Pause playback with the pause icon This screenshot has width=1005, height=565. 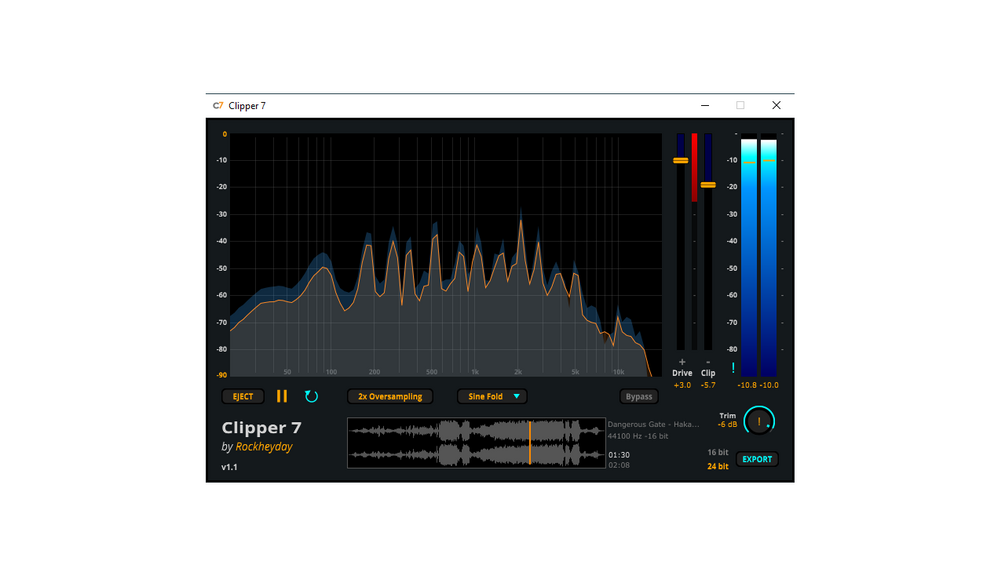[282, 397]
